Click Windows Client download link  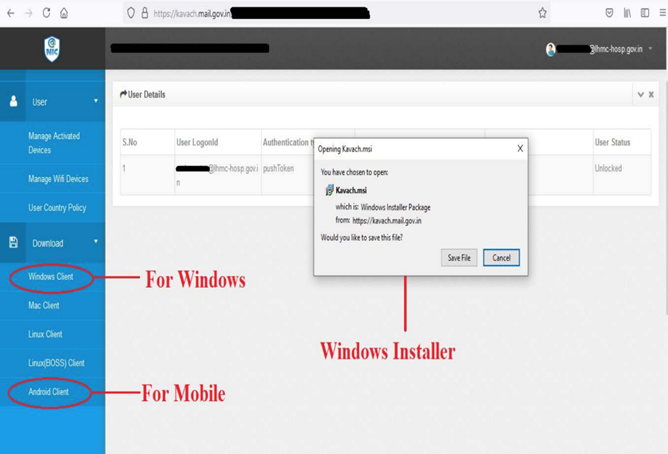point(50,277)
